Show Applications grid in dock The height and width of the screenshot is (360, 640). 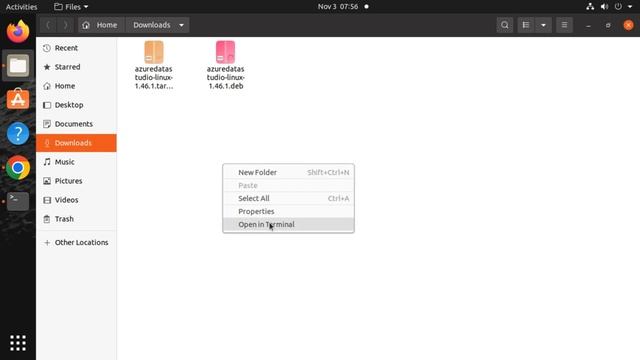point(18,343)
